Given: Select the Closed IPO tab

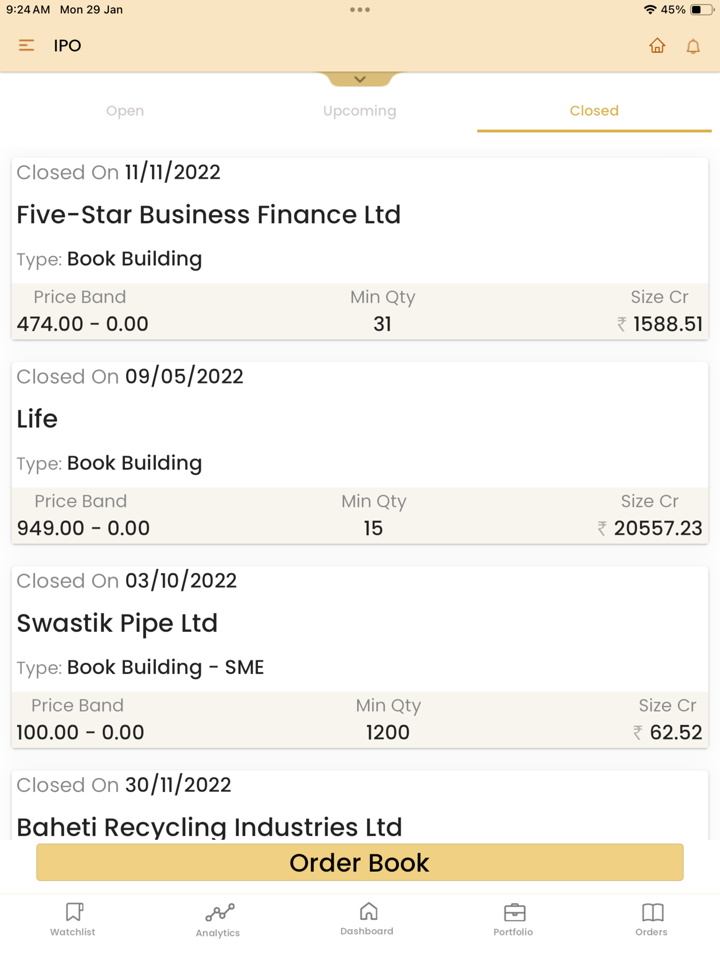Looking at the screenshot, I should (x=594, y=111).
